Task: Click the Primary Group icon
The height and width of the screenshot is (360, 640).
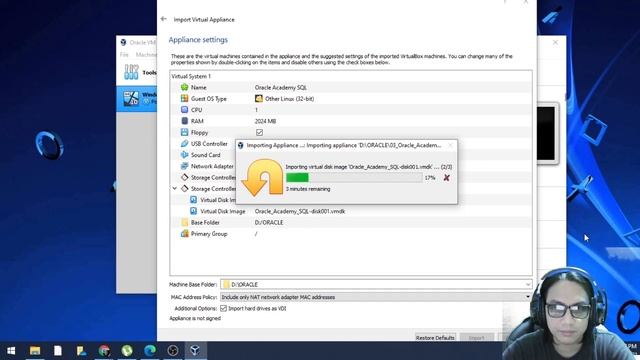Action: coord(184,234)
